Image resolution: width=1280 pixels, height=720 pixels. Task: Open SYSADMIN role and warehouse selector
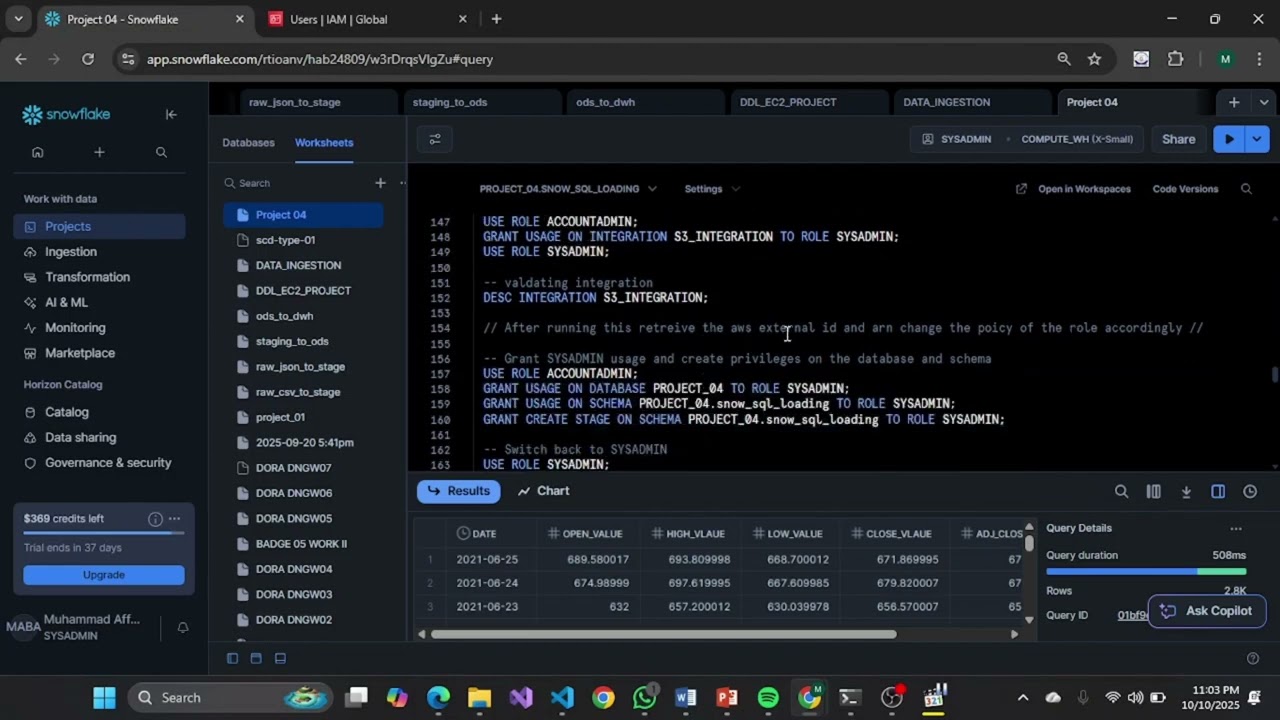tap(1028, 139)
